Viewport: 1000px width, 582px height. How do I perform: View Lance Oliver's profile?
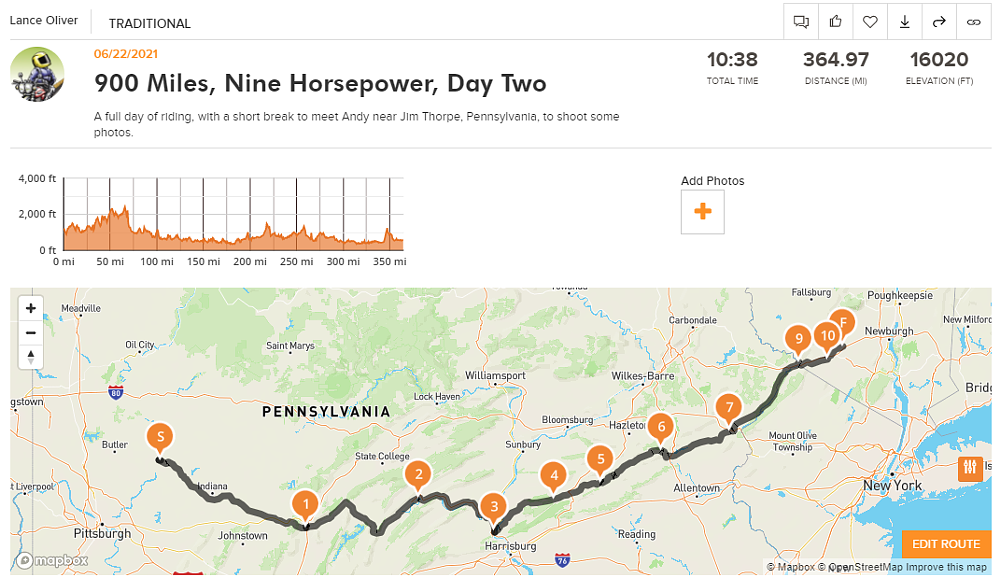coord(45,19)
